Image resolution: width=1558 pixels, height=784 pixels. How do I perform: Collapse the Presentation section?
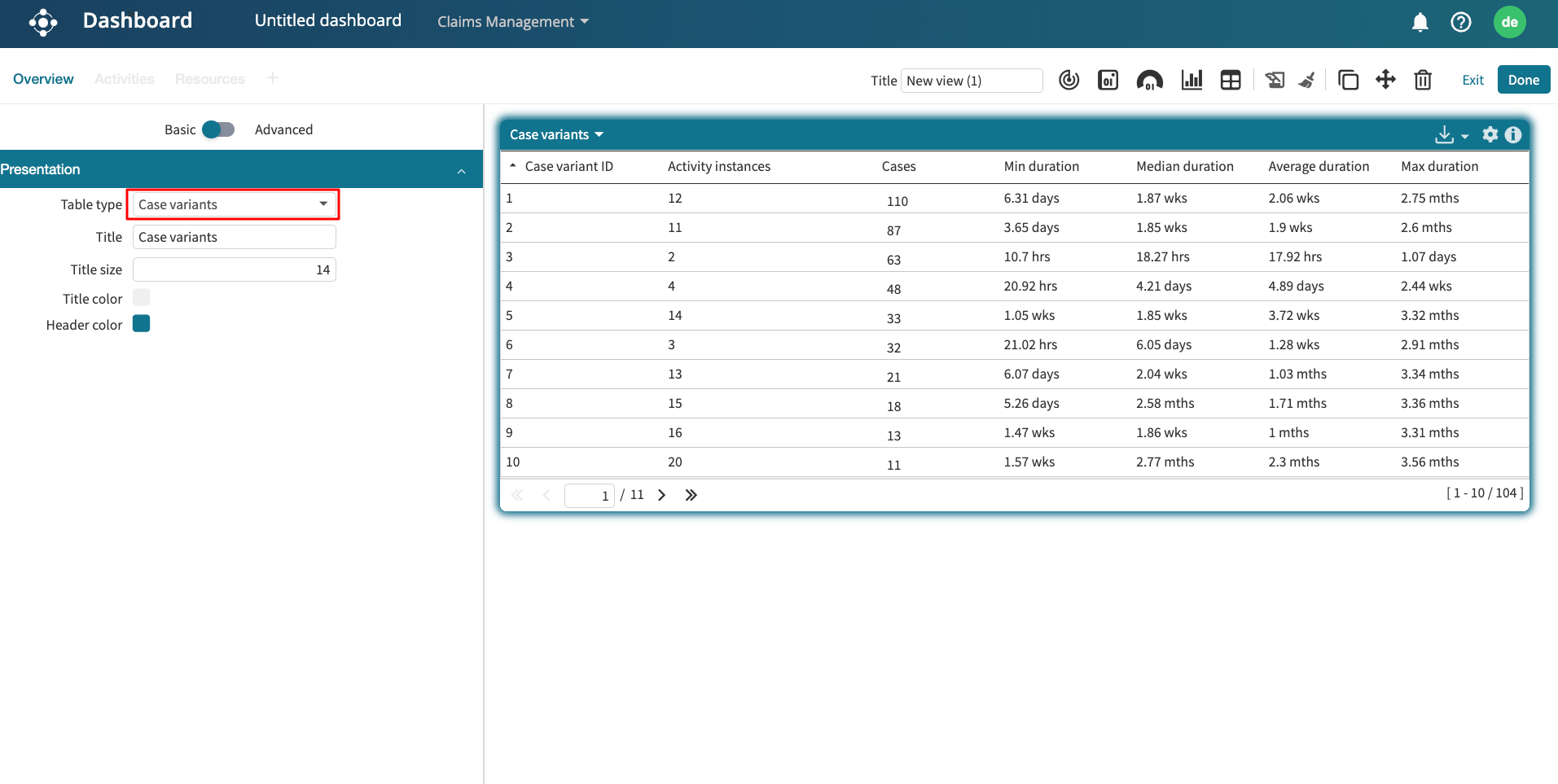point(461,170)
